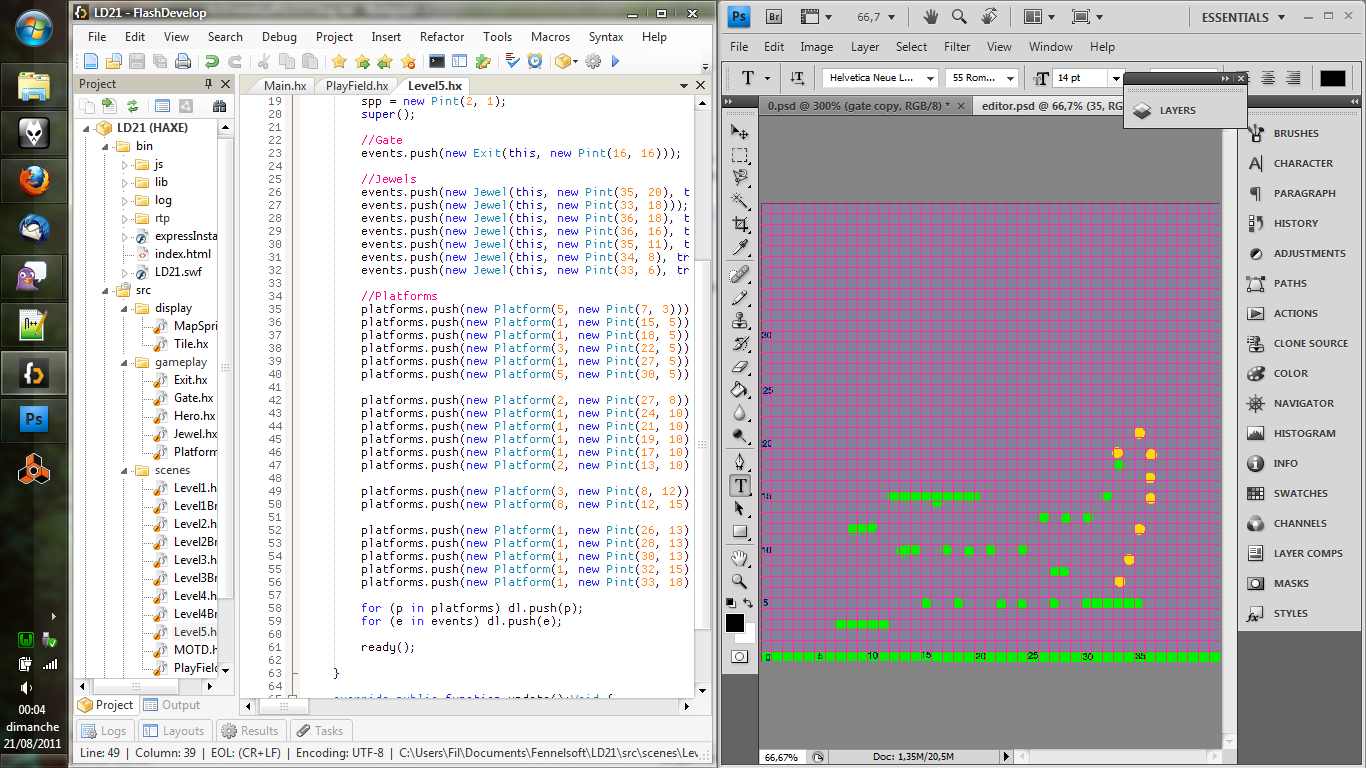Toggle text orientation in options bar

(797, 78)
